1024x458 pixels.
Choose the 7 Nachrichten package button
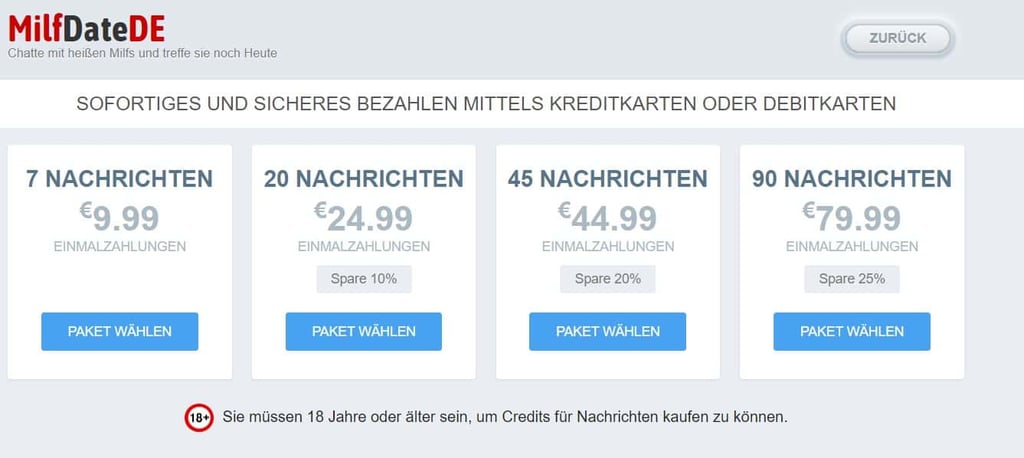click(120, 331)
